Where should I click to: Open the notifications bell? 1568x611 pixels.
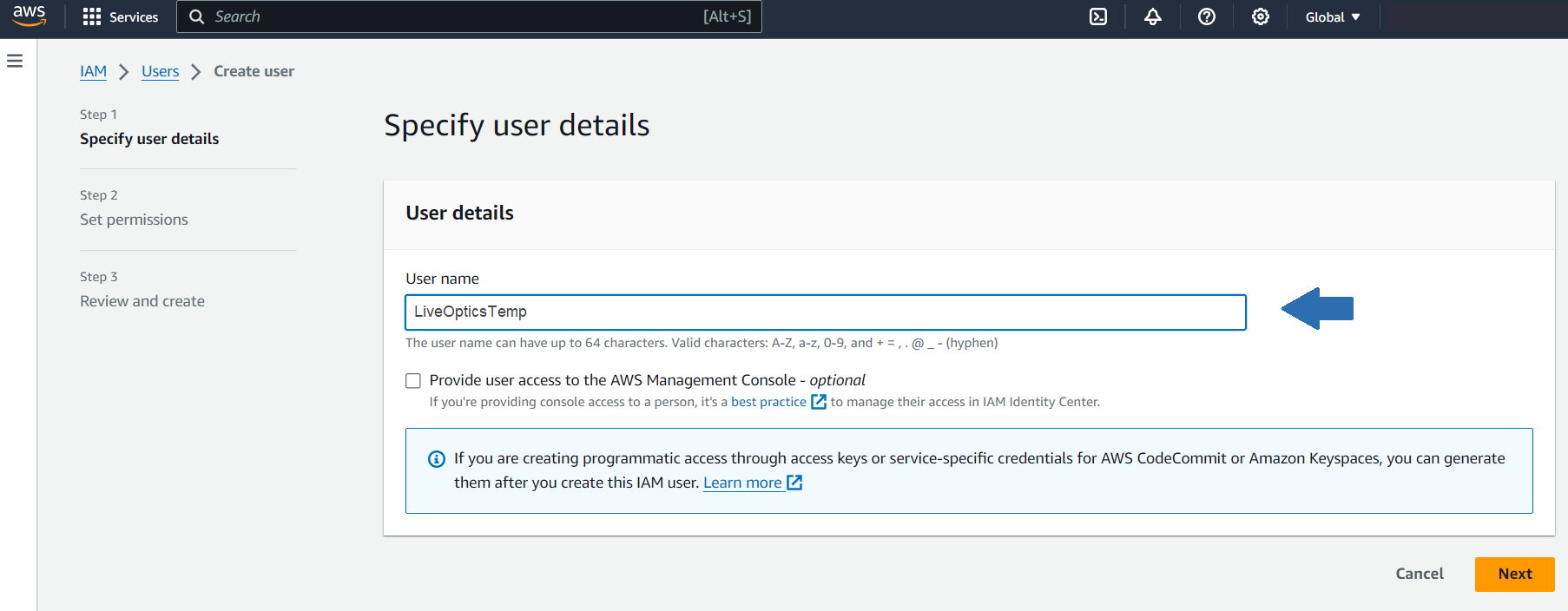[1153, 16]
